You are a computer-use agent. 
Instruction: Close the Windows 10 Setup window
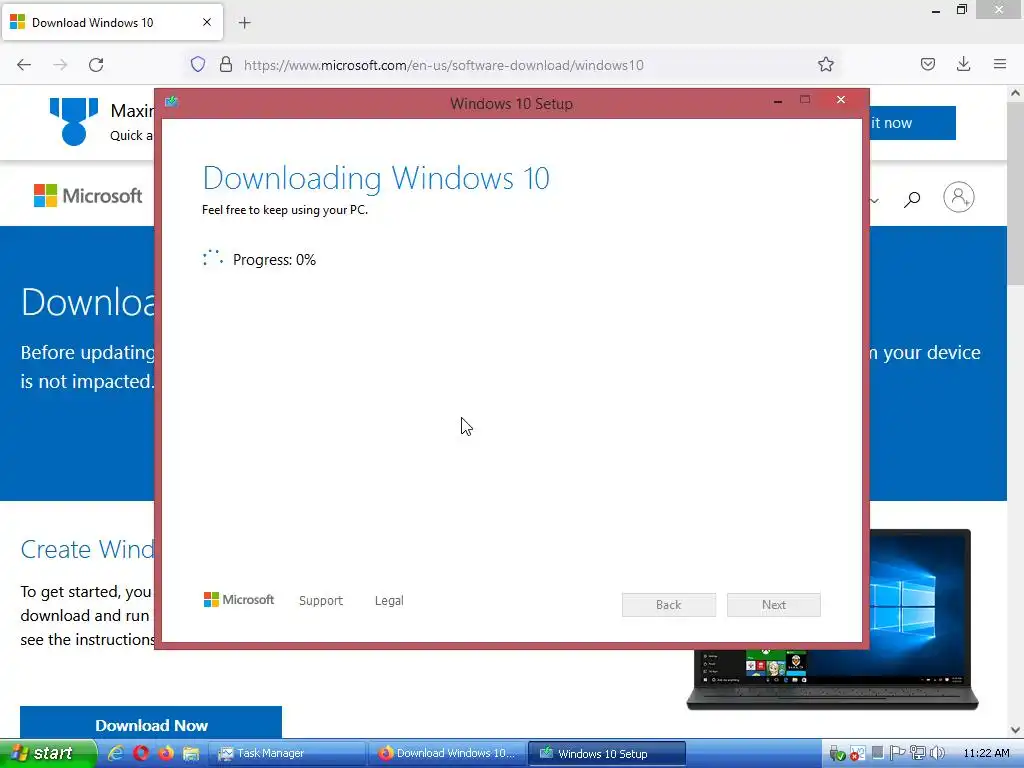(x=841, y=100)
